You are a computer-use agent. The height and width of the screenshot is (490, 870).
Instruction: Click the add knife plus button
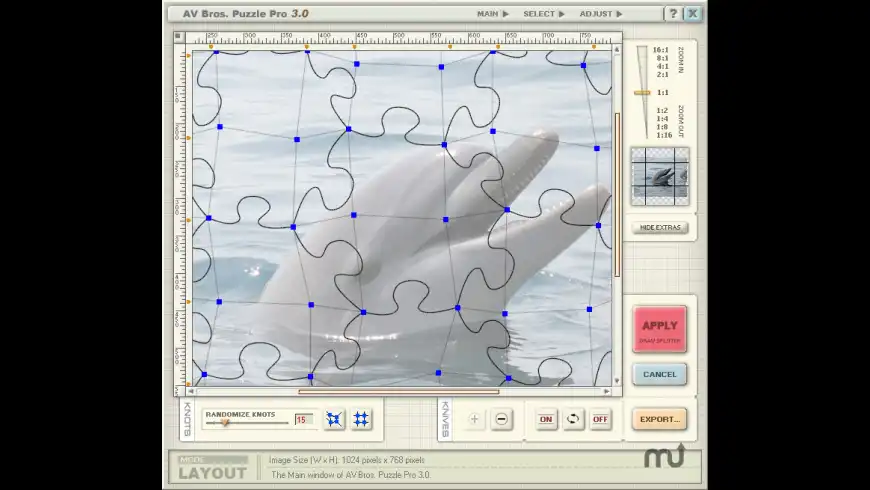coord(474,419)
